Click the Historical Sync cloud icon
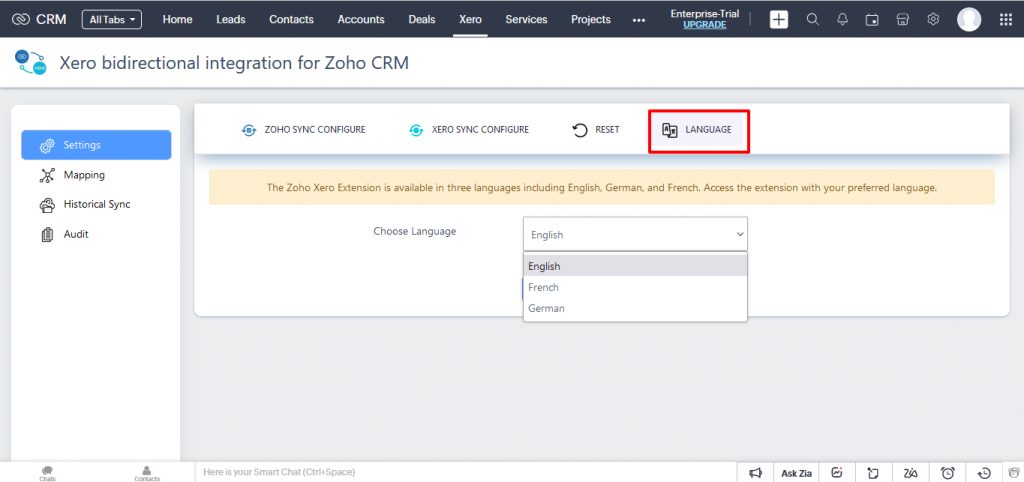1024x482 pixels. pyautogui.click(x=47, y=206)
